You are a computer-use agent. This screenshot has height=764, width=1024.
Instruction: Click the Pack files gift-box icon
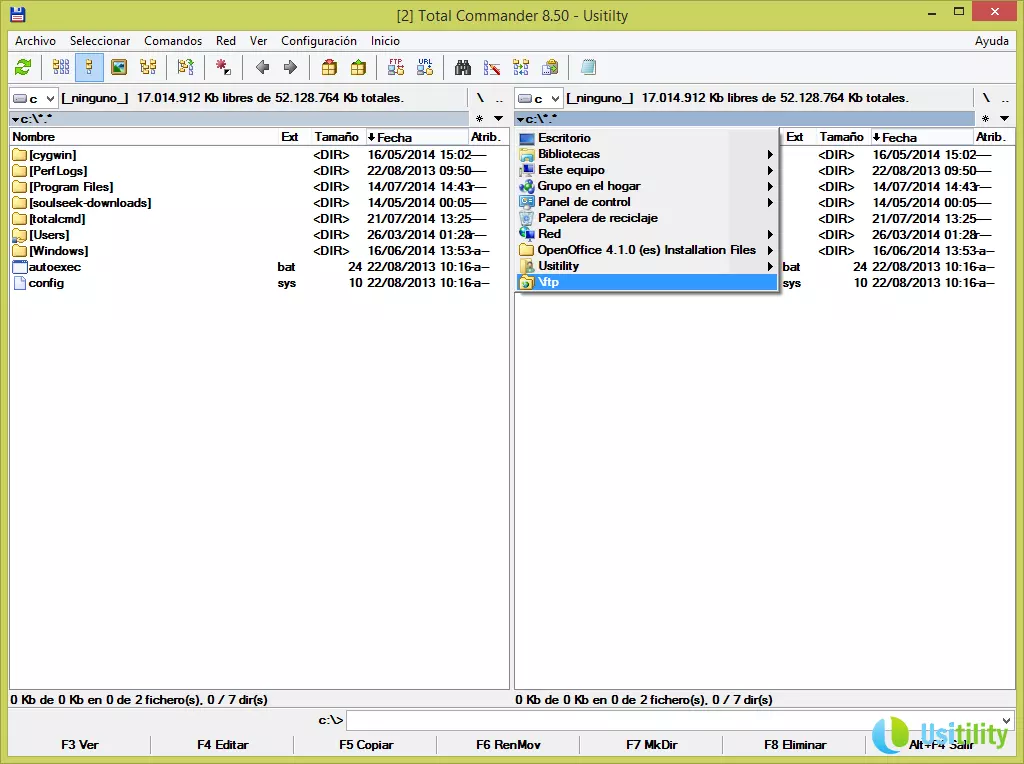point(329,67)
